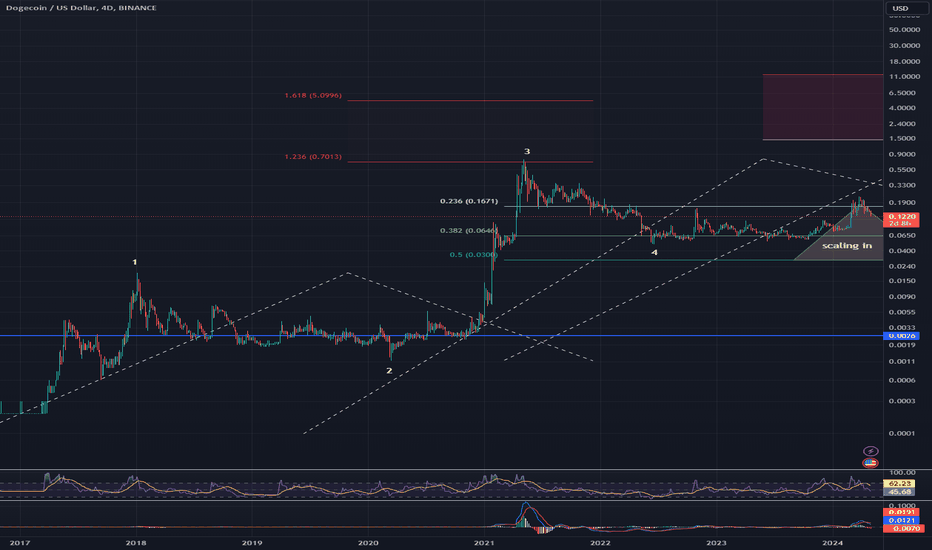
Task: Click the "scaling in" text annotation
Action: click(x=847, y=246)
